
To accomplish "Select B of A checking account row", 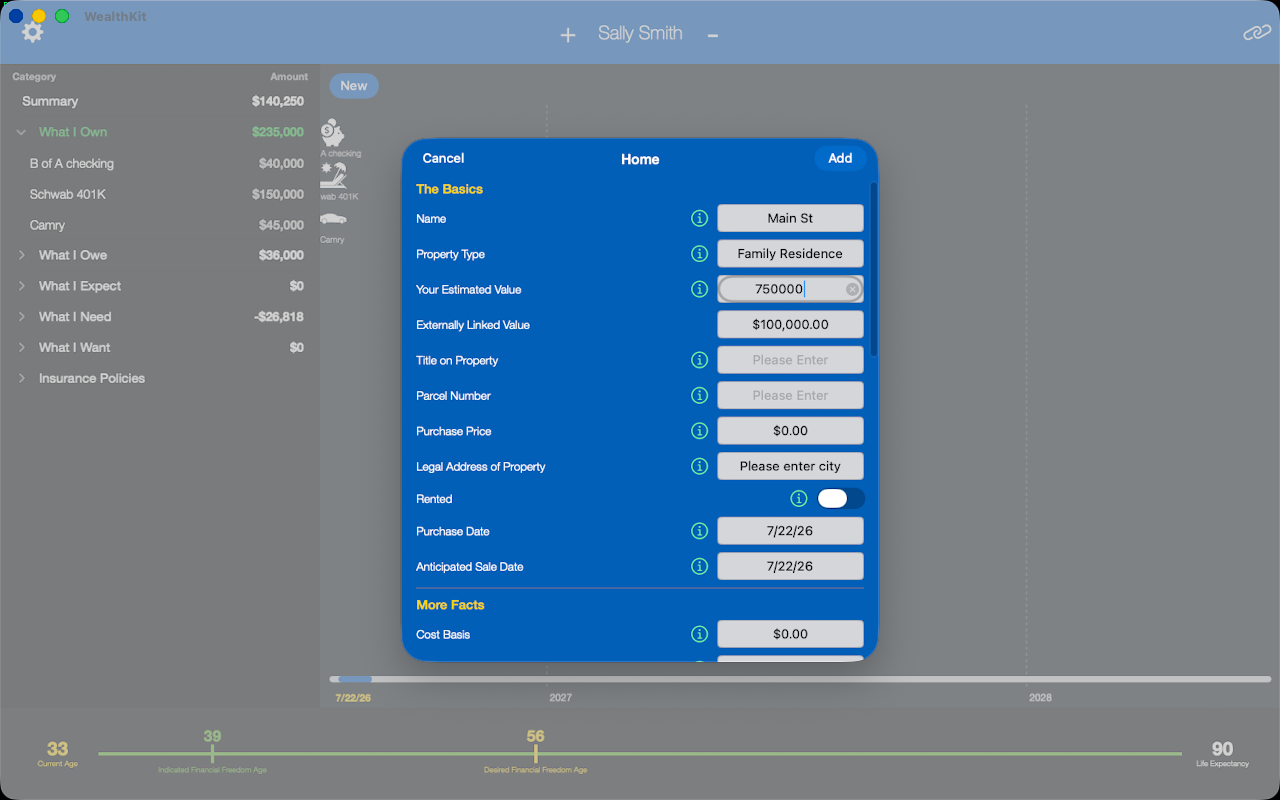I will pos(160,163).
